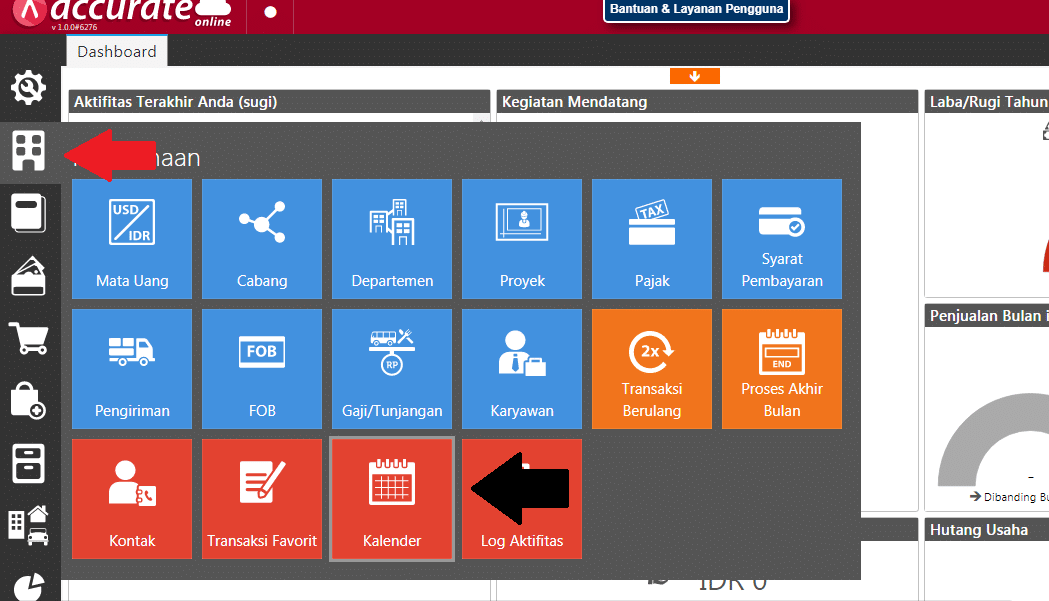1049x601 pixels.
Task: Switch to the Dashboard tab
Action: pyautogui.click(x=116, y=52)
